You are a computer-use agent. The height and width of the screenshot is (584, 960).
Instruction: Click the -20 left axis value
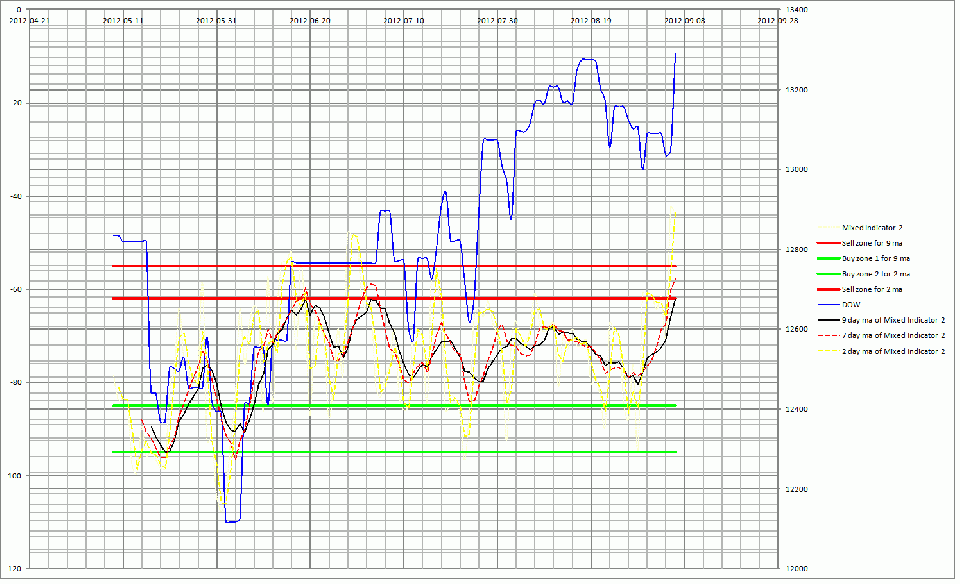[x=16, y=103]
